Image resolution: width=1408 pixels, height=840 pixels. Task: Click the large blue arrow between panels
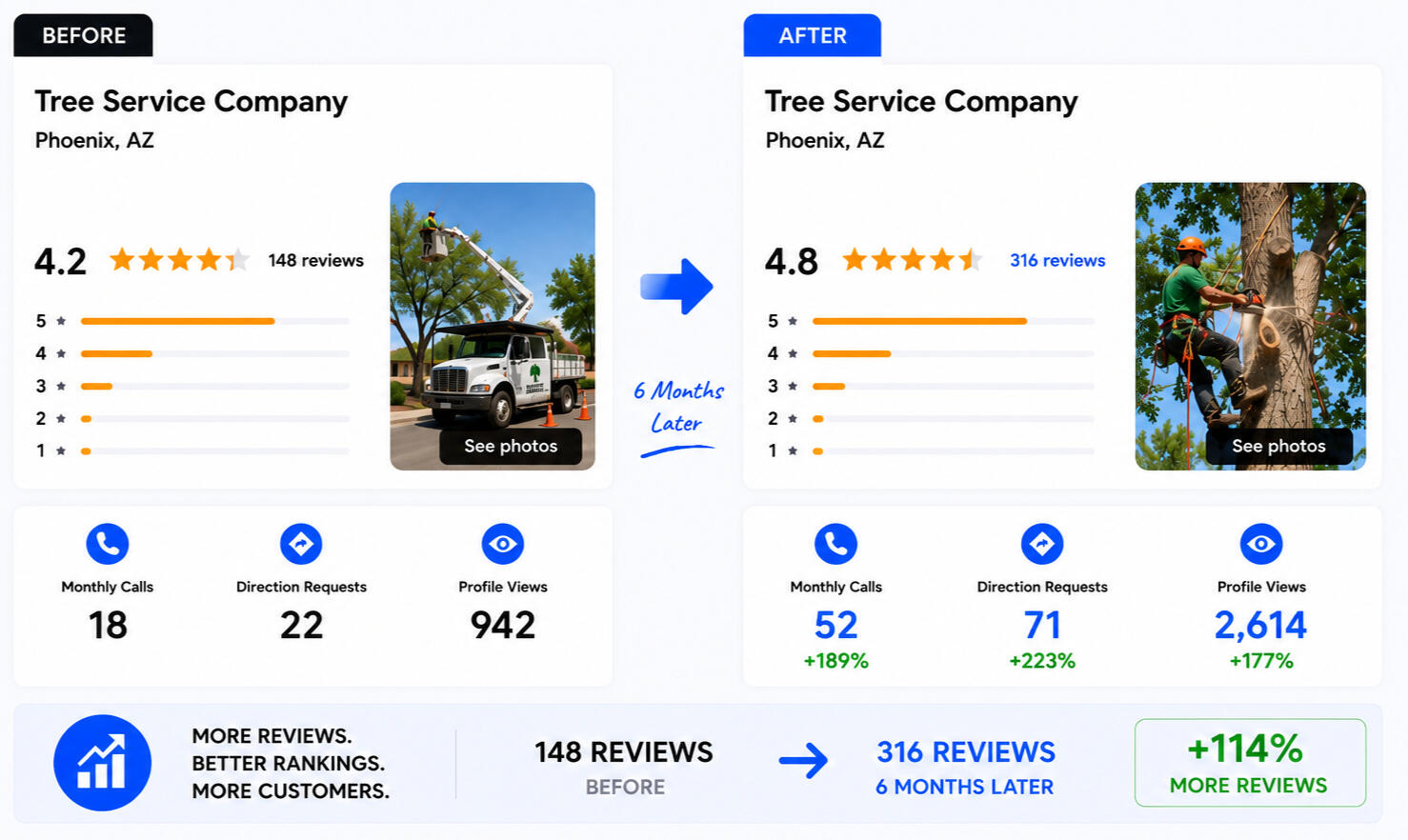point(676,286)
